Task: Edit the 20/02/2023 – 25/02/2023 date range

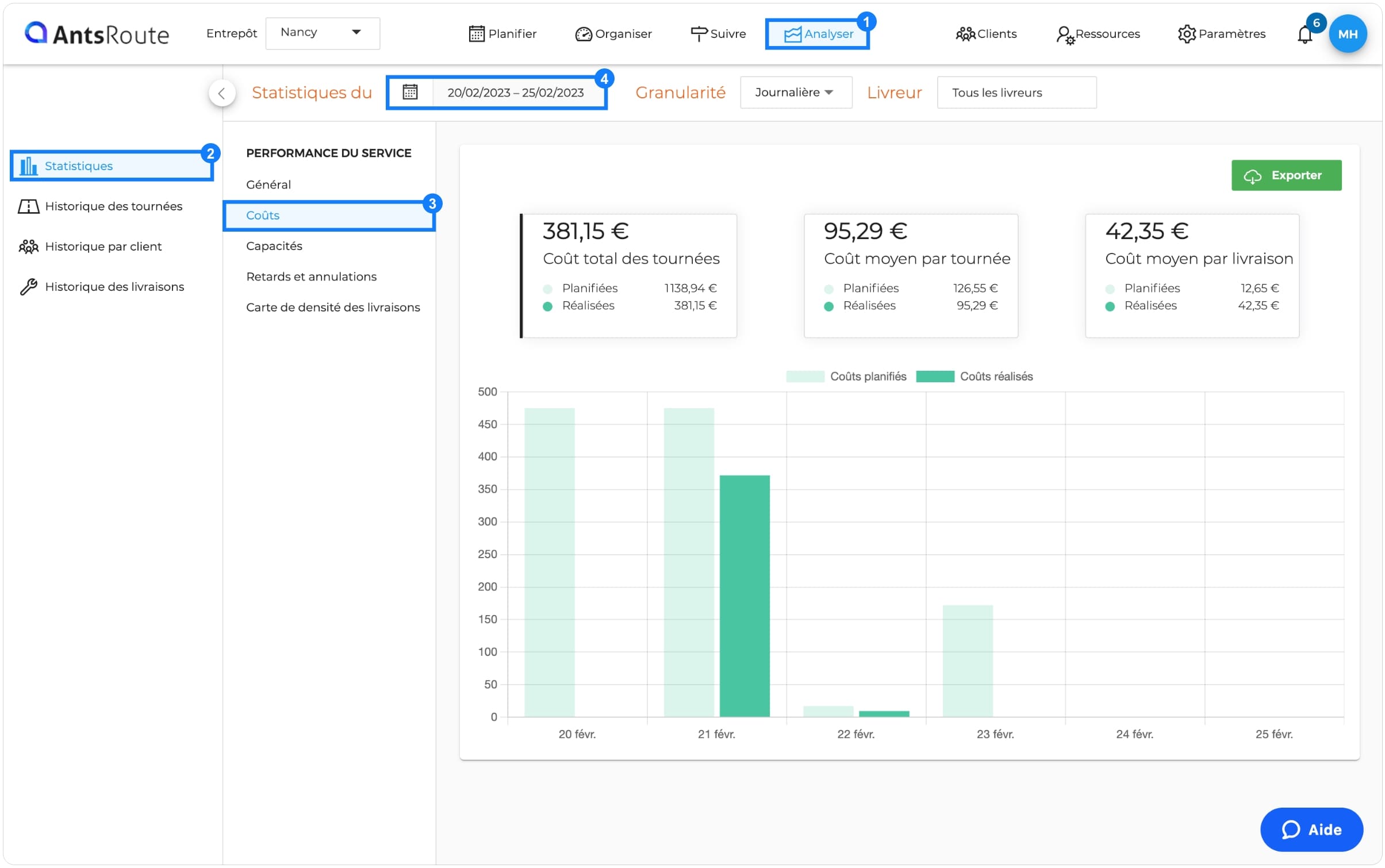Action: pos(515,93)
